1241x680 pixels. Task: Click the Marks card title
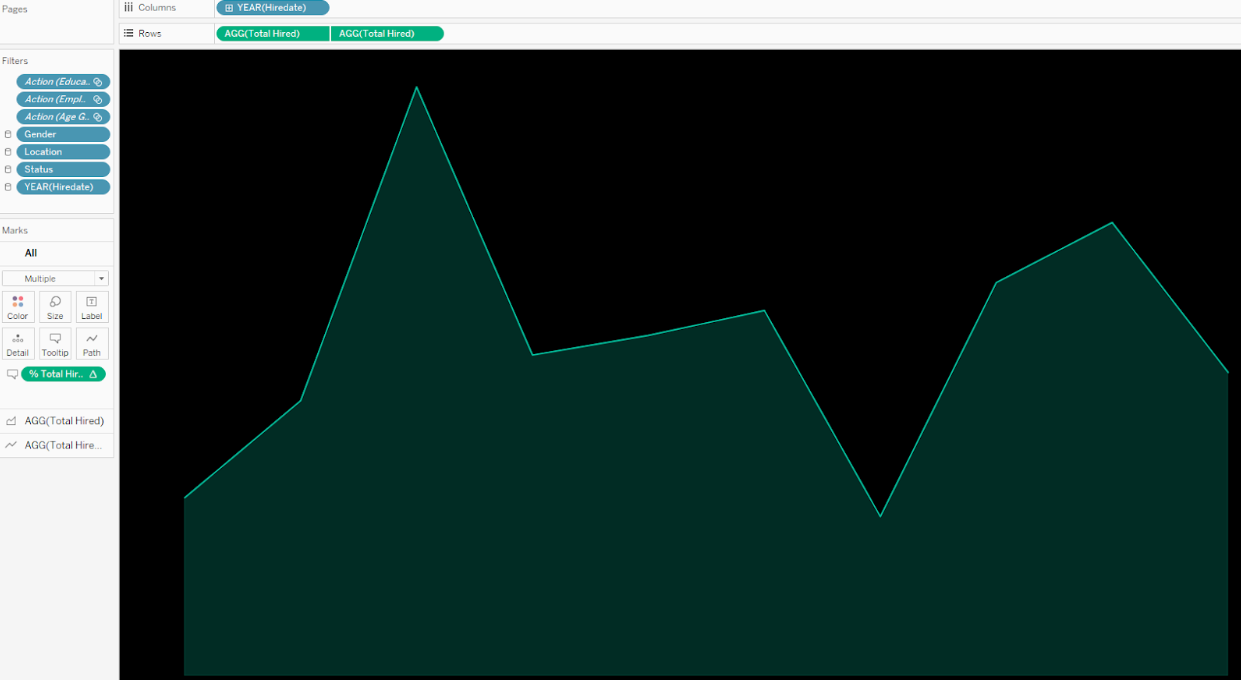tap(15, 230)
